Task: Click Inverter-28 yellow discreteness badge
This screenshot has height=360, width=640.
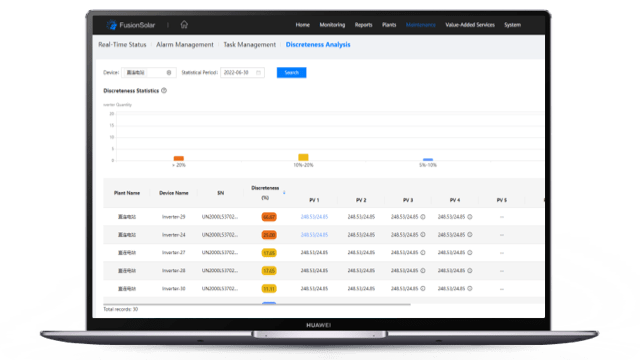Action: (269, 271)
